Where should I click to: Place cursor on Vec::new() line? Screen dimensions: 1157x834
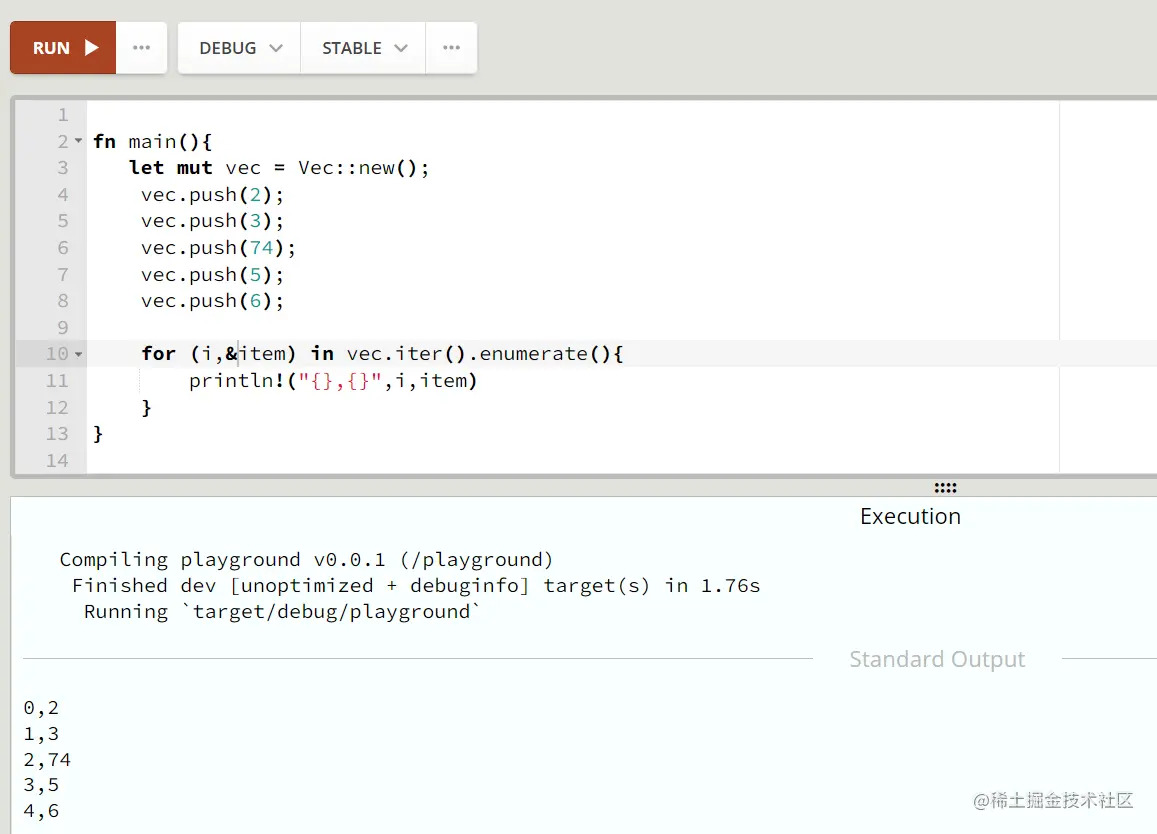coord(278,168)
